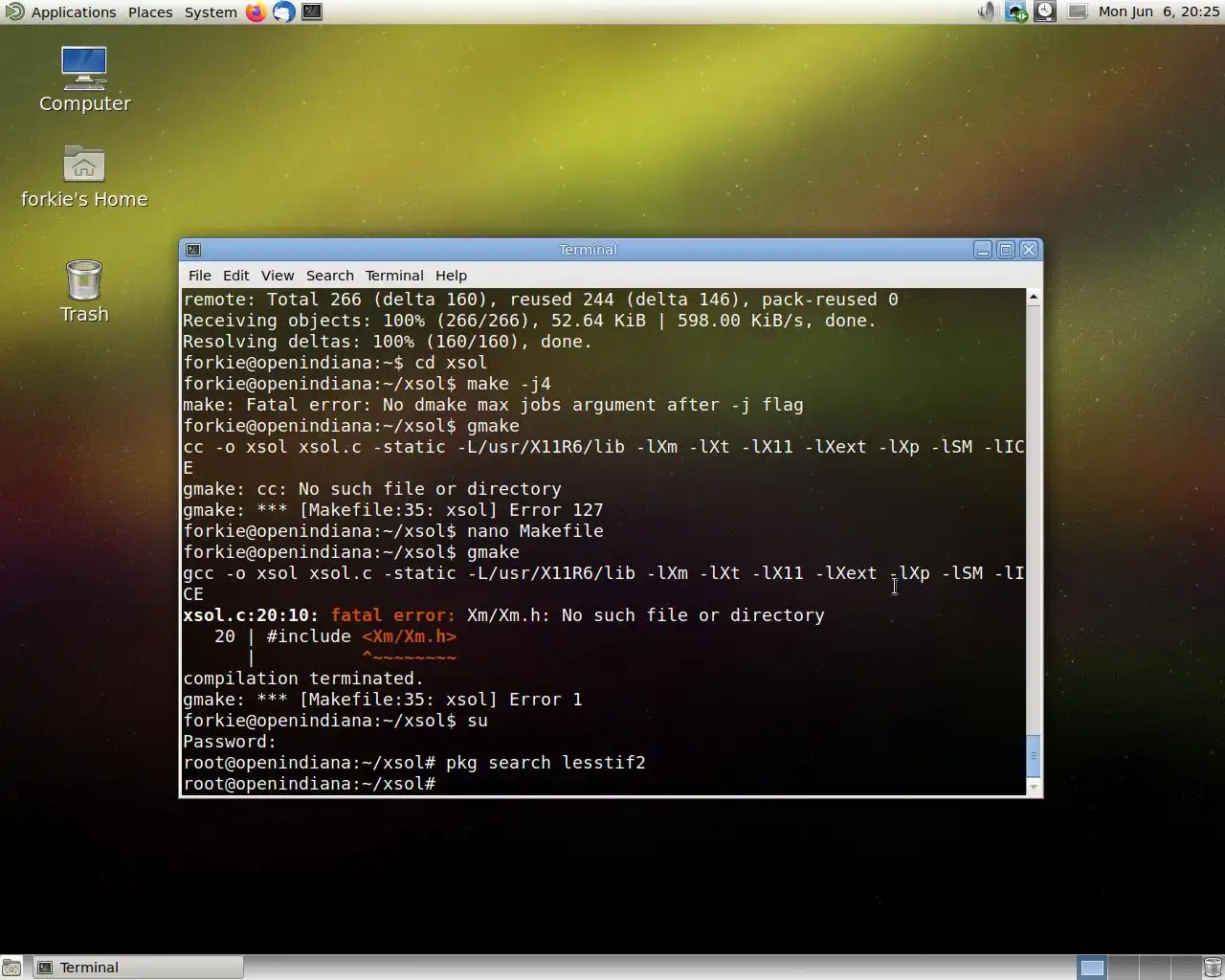
Task: Click the MATE logo menu icon
Action: tap(14, 11)
